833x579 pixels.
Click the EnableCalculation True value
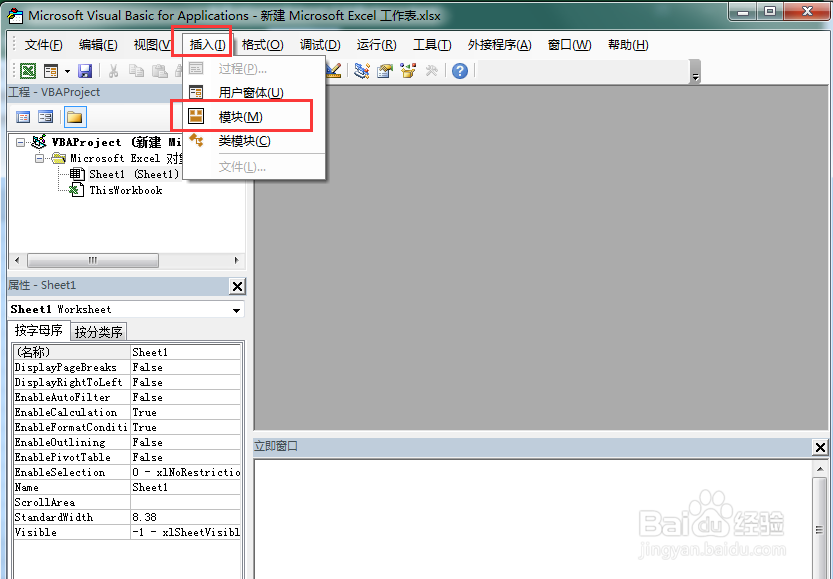click(185, 412)
